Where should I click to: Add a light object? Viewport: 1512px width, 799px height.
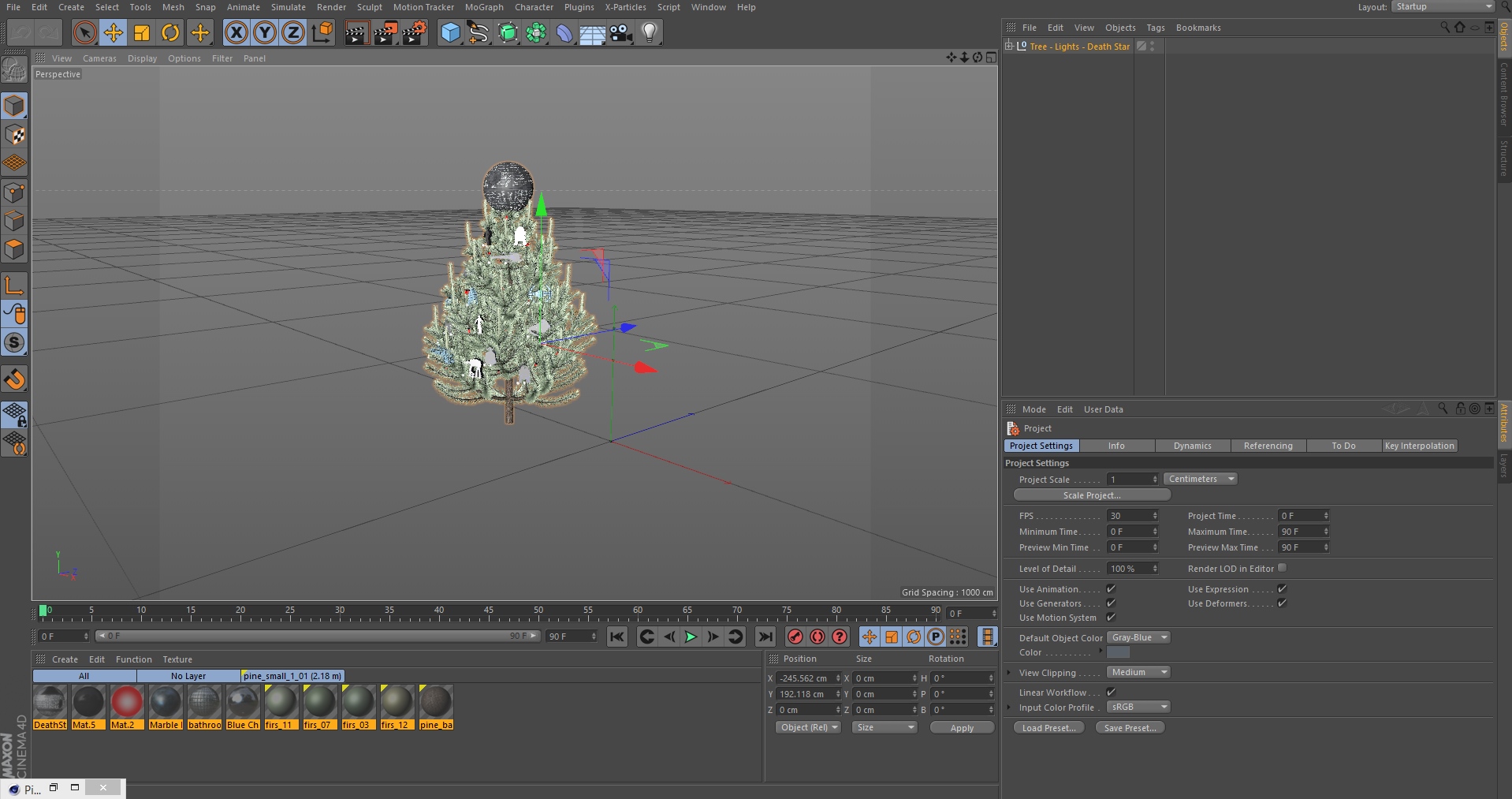650,32
